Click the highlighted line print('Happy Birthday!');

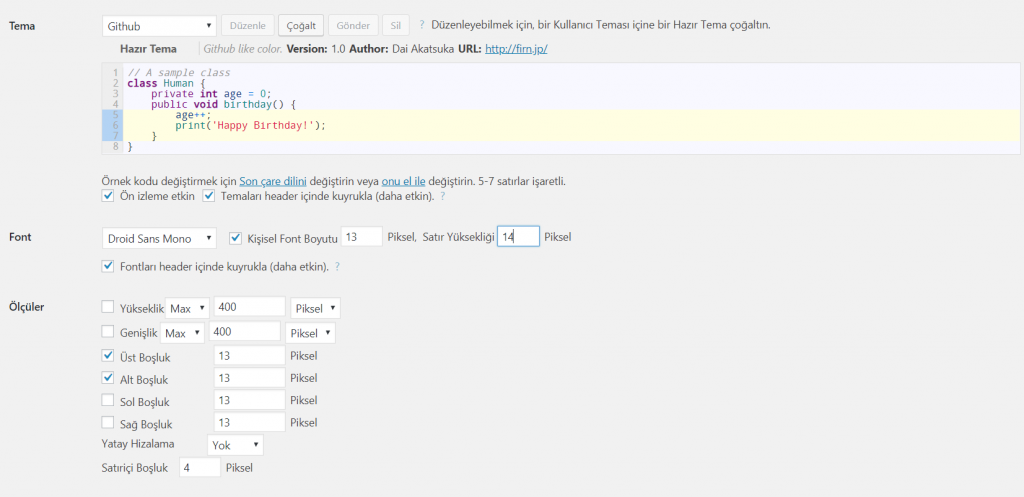(250, 125)
